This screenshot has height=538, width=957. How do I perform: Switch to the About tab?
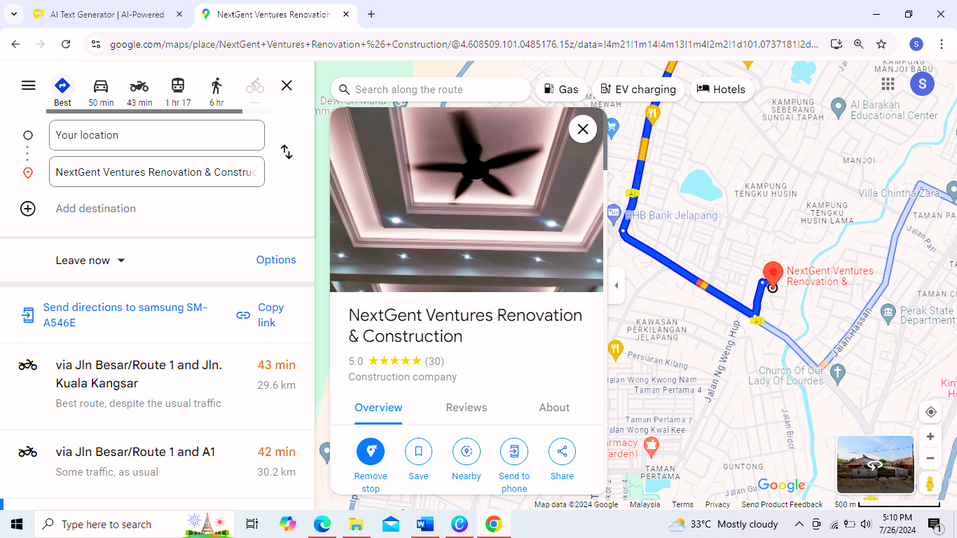554,408
